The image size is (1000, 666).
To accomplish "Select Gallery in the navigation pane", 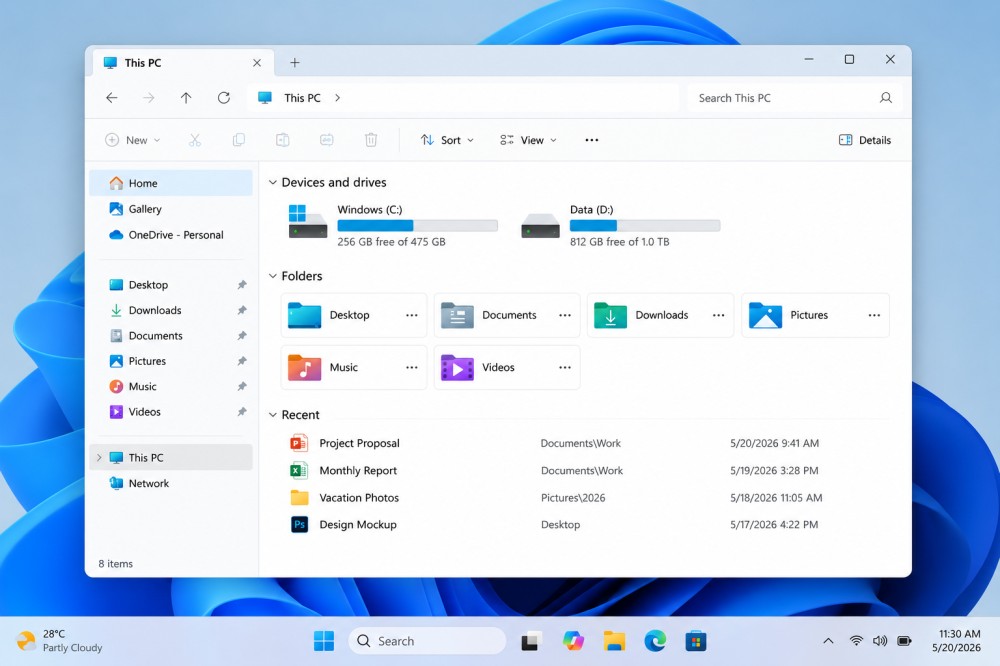I will click(x=171, y=209).
